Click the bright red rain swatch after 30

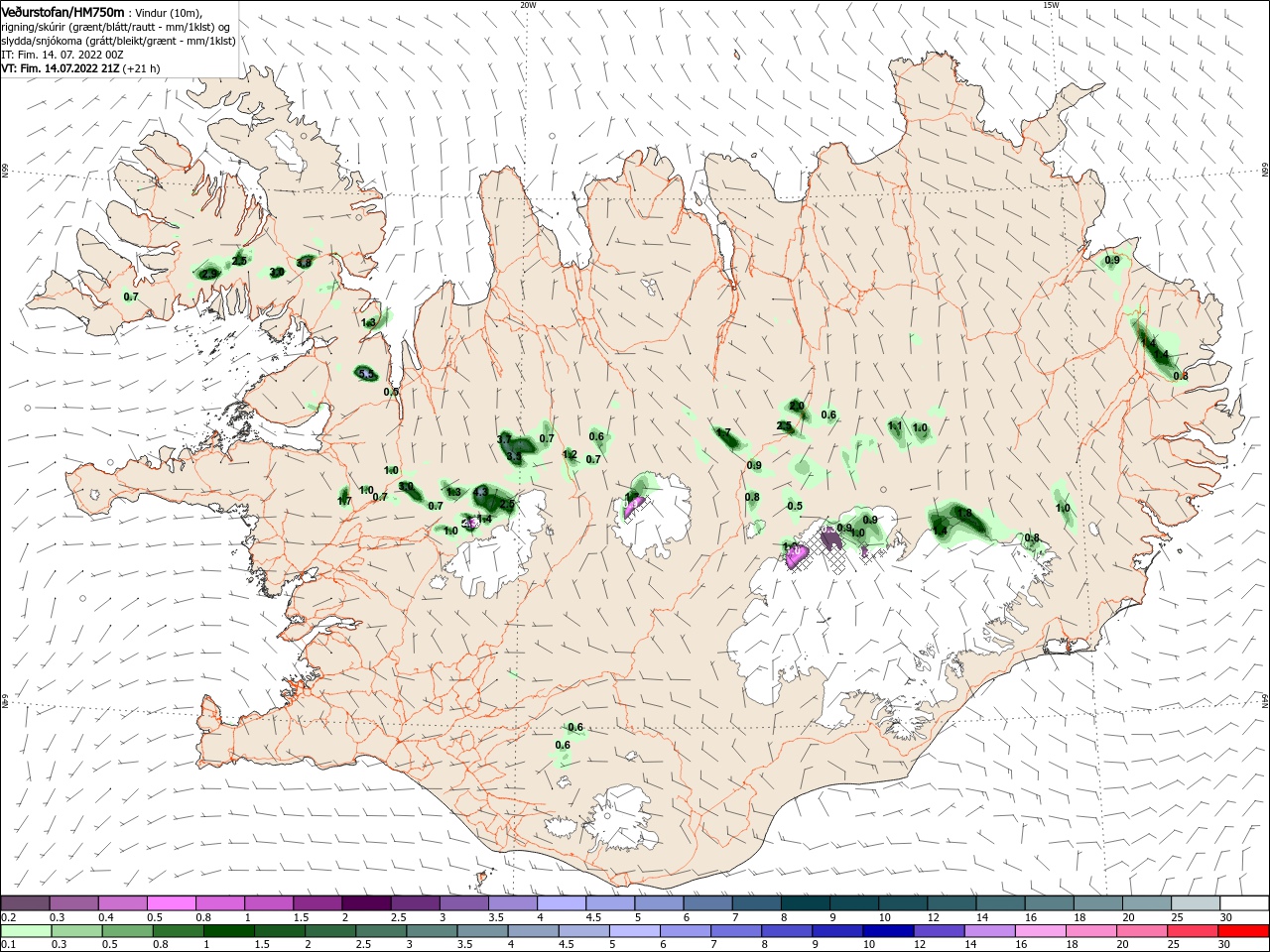tap(1244, 931)
